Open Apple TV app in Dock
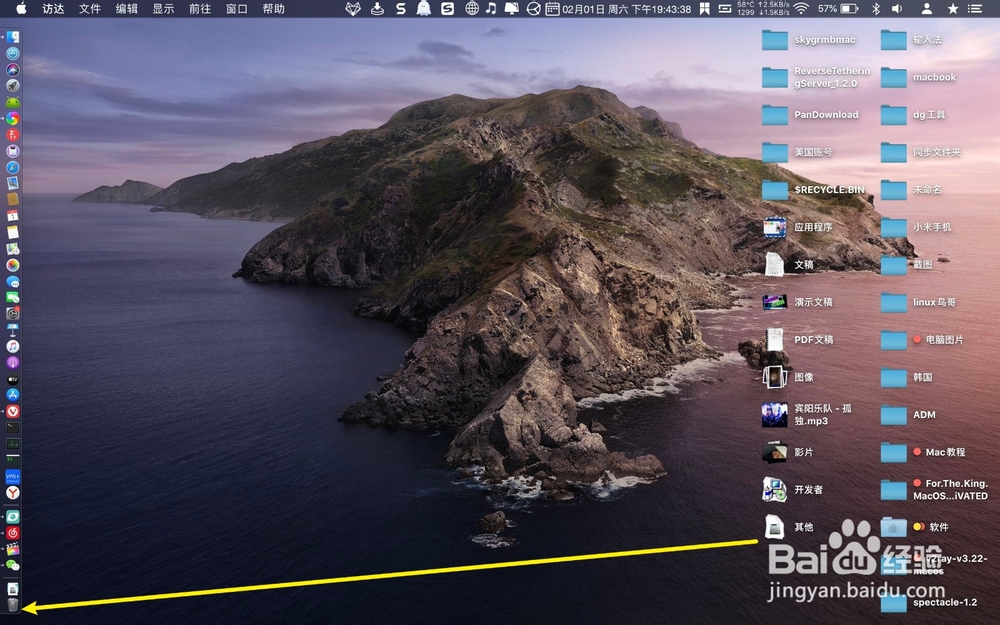This screenshot has height=625, width=1000. click(13, 379)
